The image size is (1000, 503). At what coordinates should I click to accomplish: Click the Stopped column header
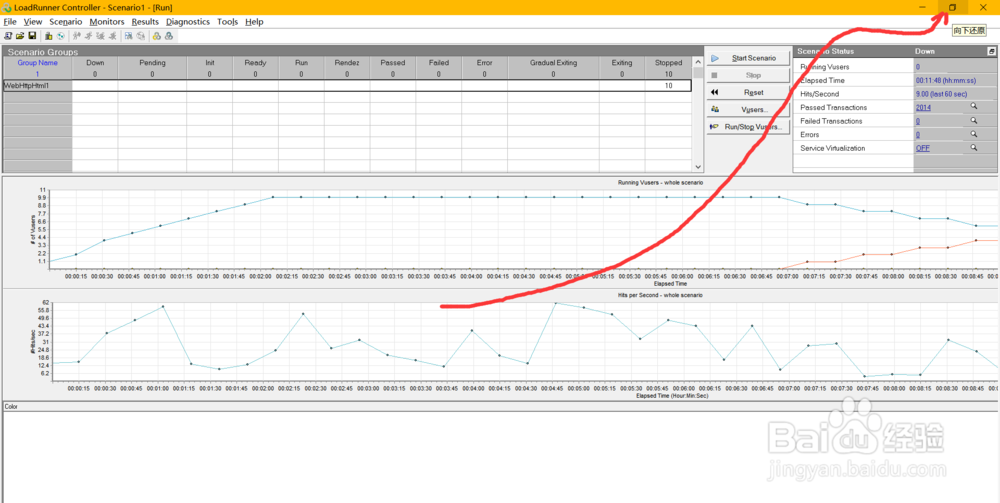[668, 63]
